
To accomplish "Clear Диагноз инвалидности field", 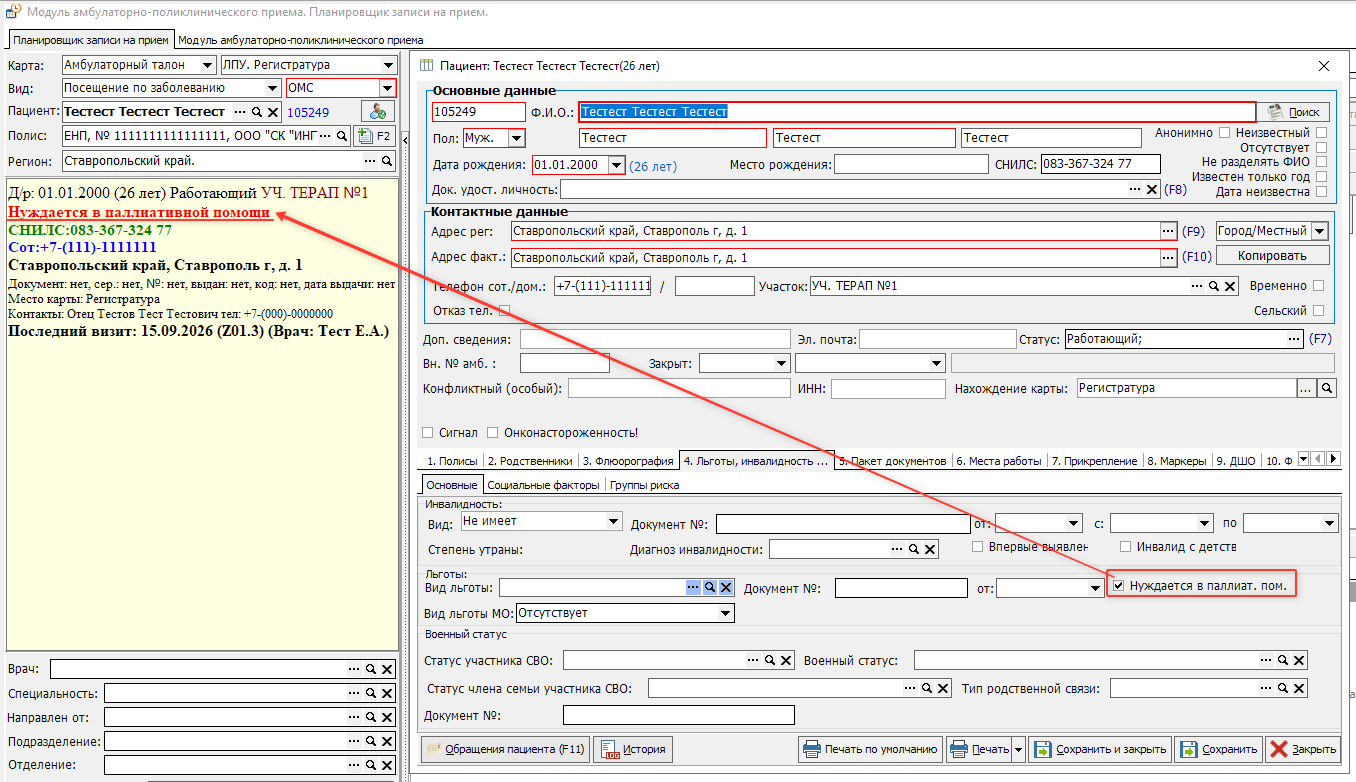I will coord(930,549).
